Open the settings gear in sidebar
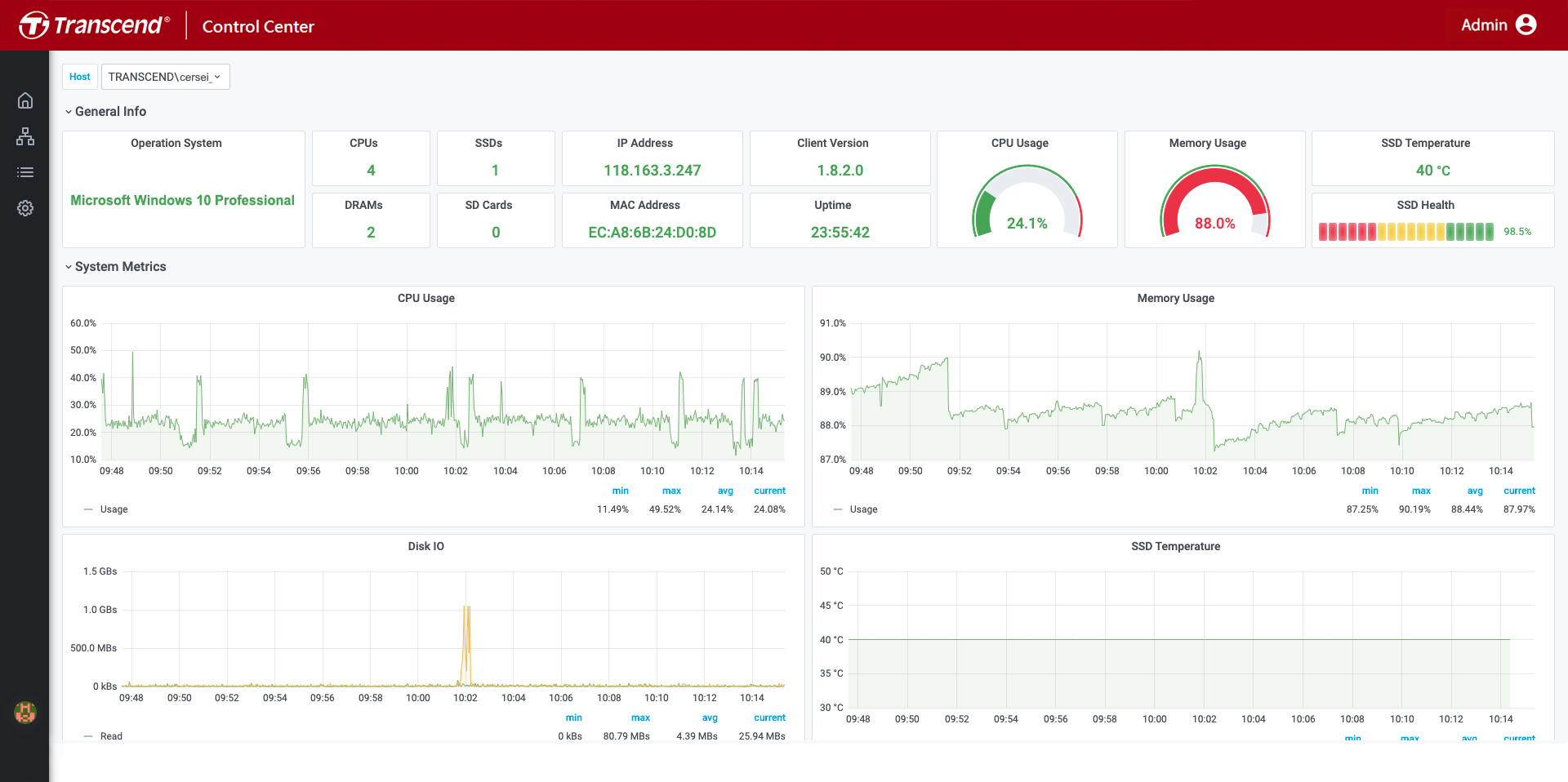Image resolution: width=1568 pixels, height=782 pixels. pos(25,208)
